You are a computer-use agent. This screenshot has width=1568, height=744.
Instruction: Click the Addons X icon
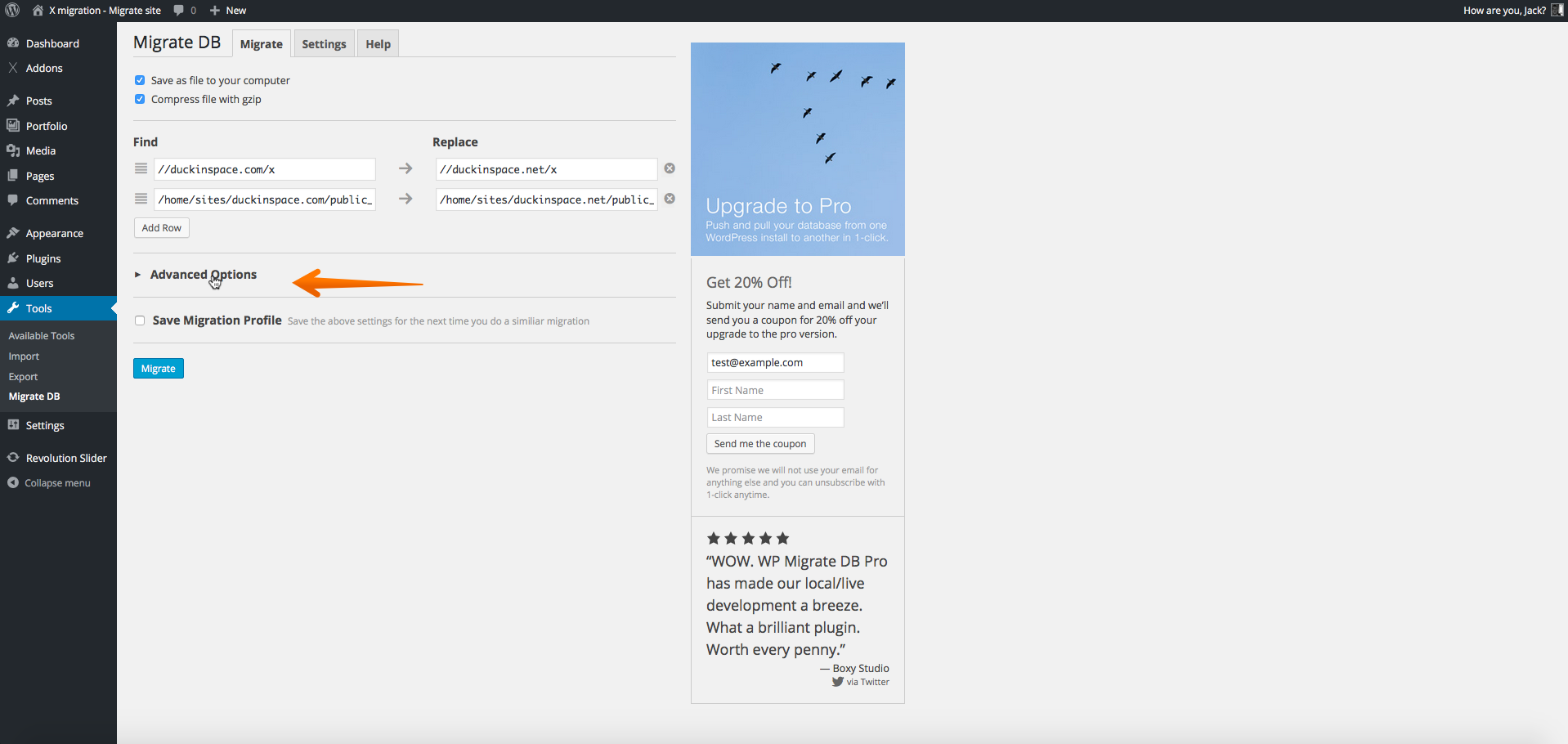click(13, 68)
